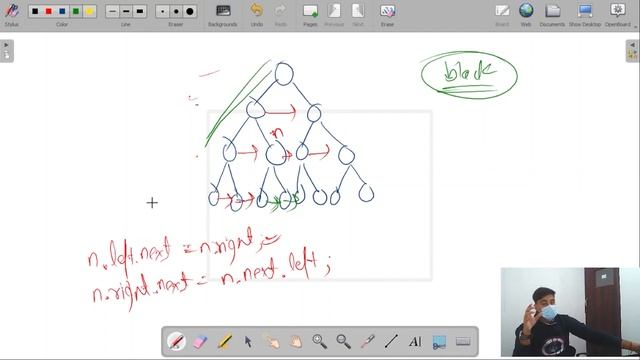640x360 pixels.
Task: Expand the left page thumbnails panel
Action: 7,51
